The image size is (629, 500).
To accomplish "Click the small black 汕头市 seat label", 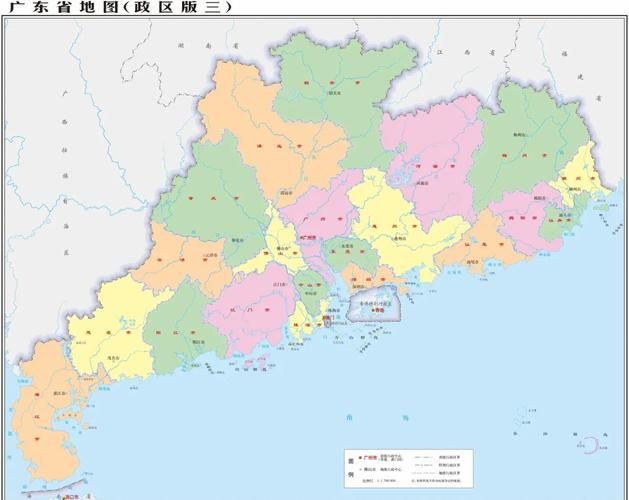I will (564, 215).
